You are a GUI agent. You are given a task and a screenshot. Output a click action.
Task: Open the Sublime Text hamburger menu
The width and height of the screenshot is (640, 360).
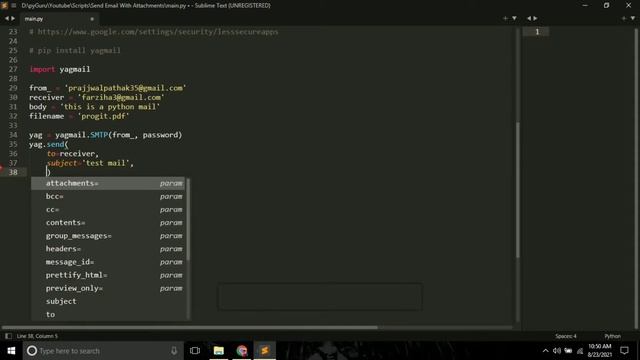click(x=14, y=5)
